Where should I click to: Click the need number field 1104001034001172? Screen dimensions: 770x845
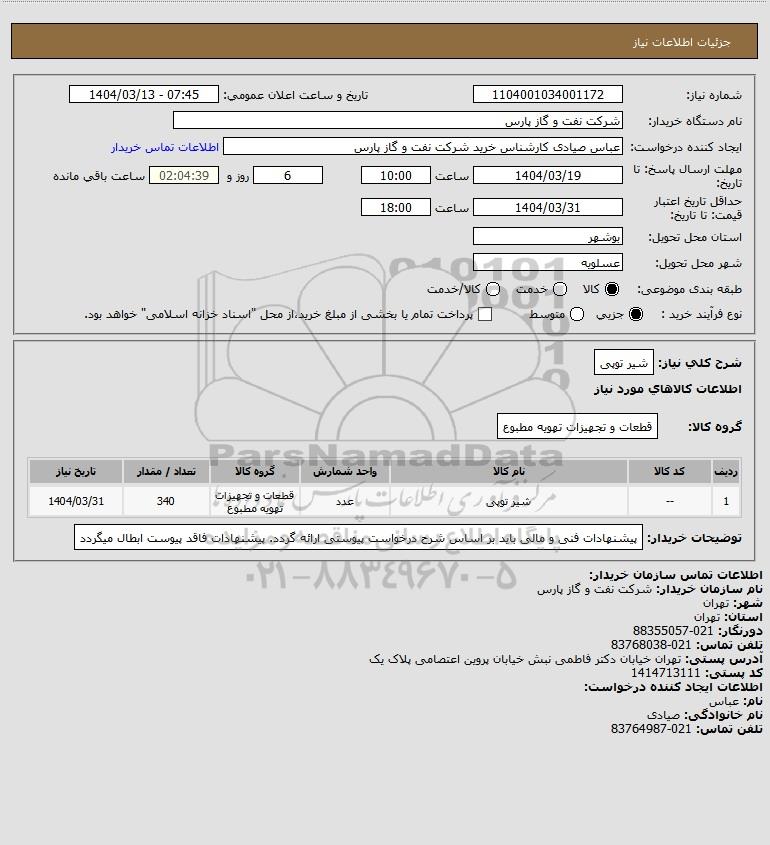547,94
